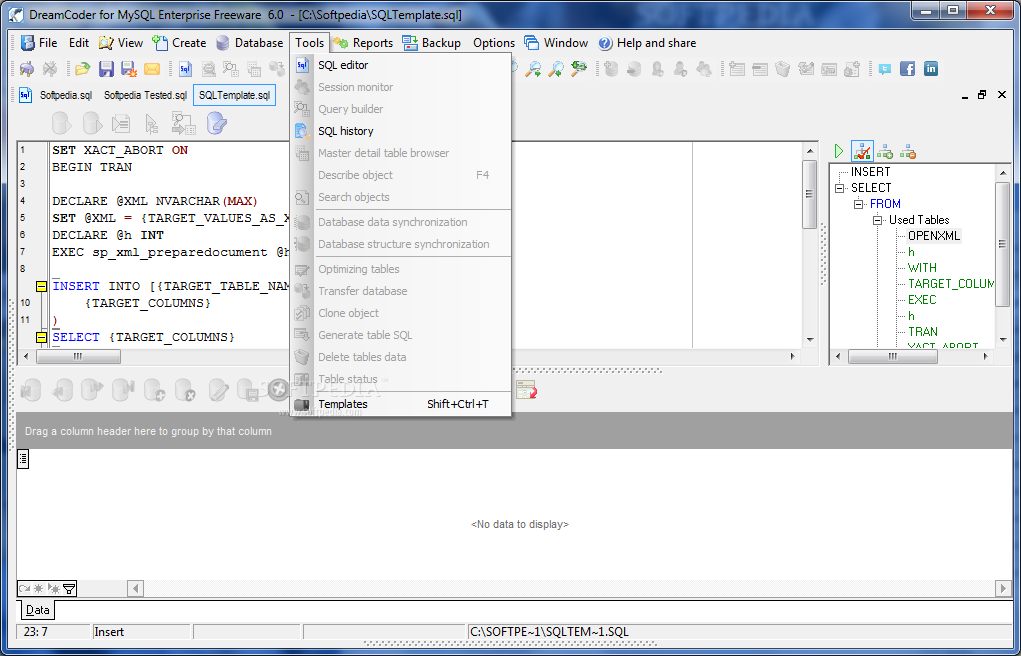This screenshot has height=656, width=1021.
Task: Click the green run arrow above tree
Action: (839, 152)
